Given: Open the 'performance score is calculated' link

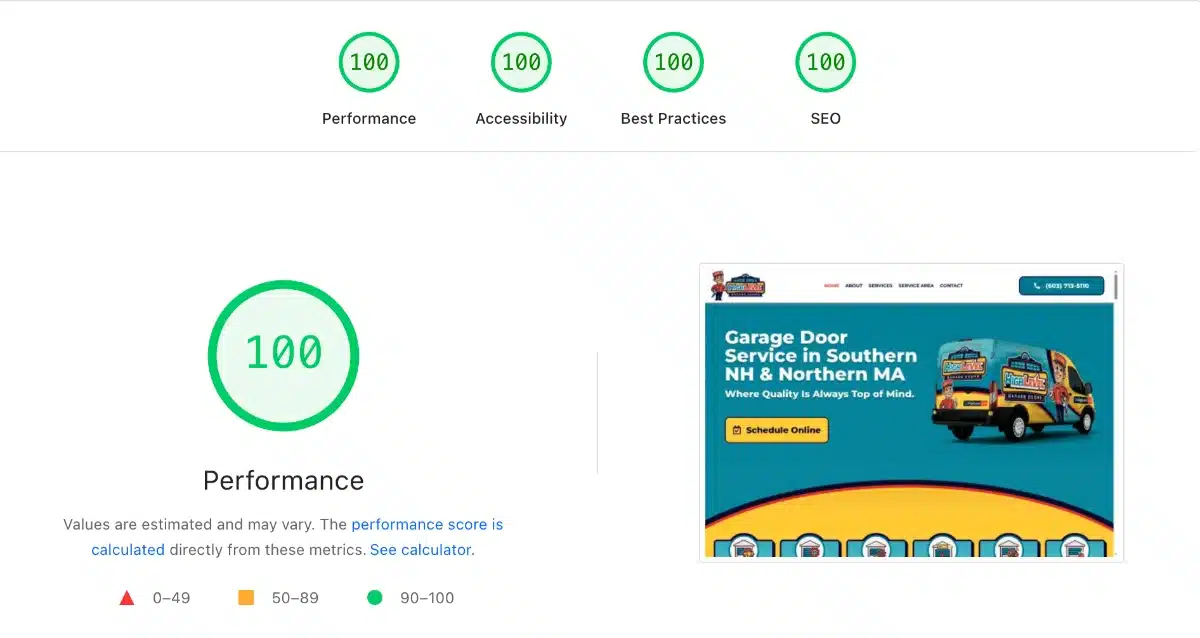Looking at the screenshot, I should coord(427,524).
